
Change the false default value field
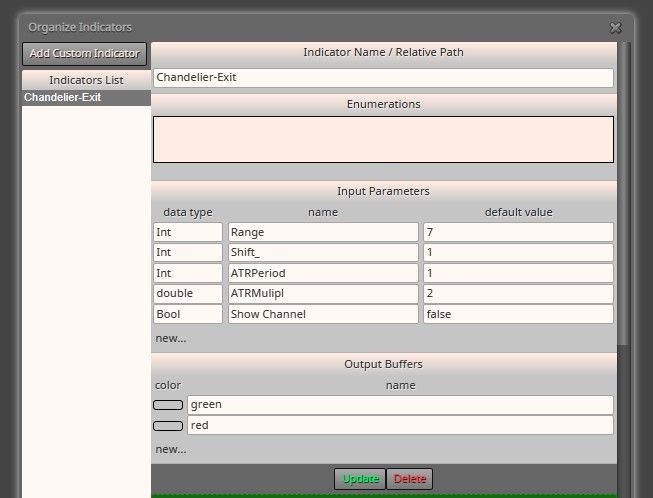click(x=518, y=314)
